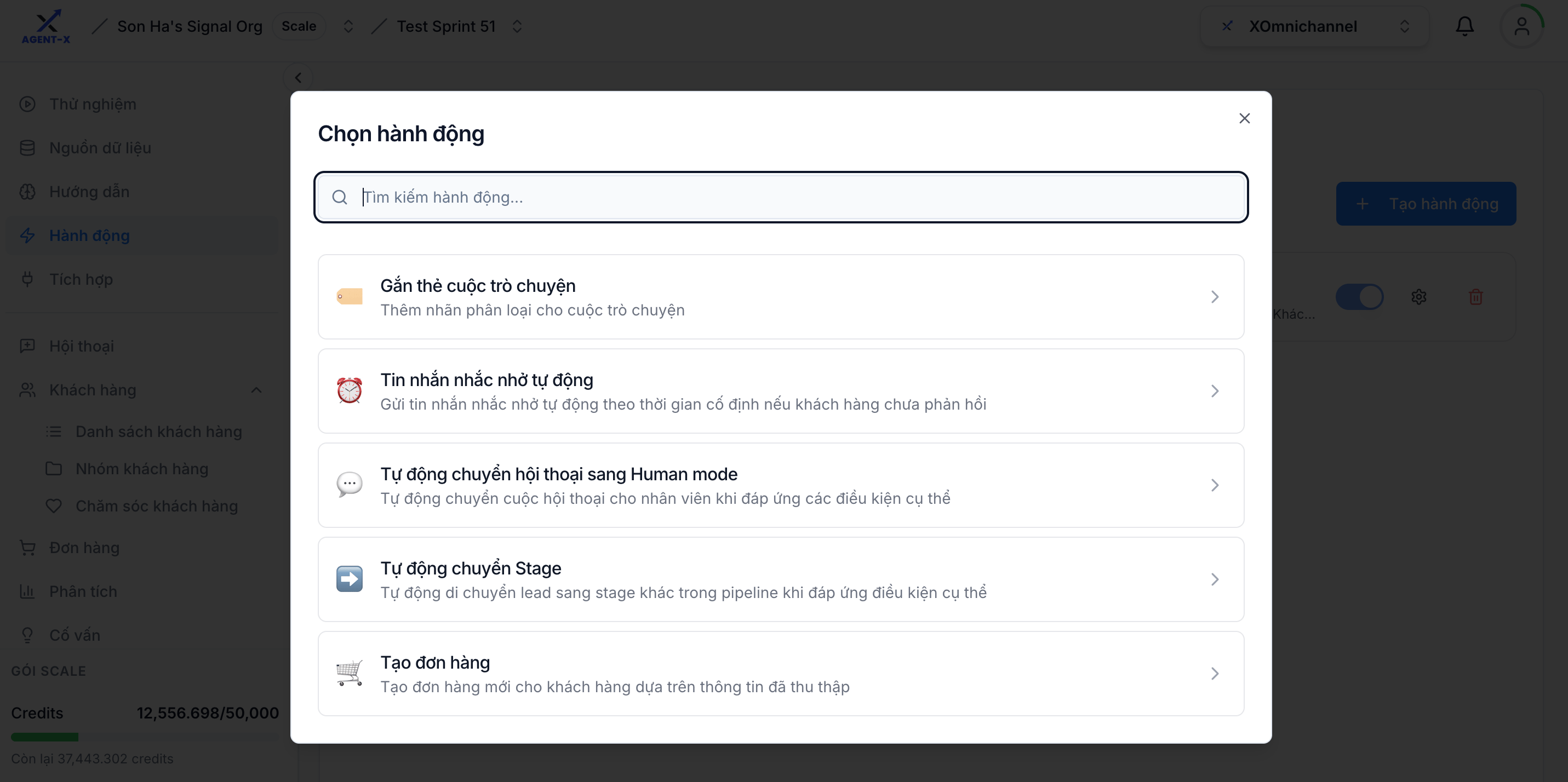
Task: Expand Gắn thẻ cuộc trò chuyện with its chevron
Action: pyautogui.click(x=1214, y=296)
